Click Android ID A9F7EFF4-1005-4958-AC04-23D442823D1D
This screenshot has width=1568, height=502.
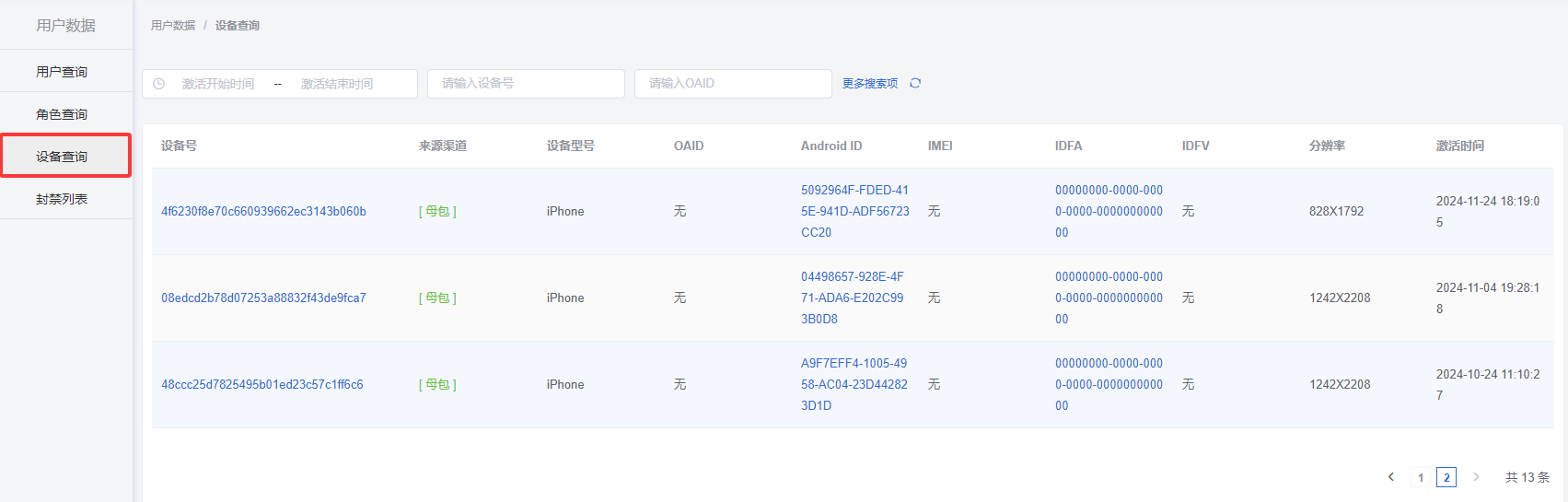coord(854,384)
